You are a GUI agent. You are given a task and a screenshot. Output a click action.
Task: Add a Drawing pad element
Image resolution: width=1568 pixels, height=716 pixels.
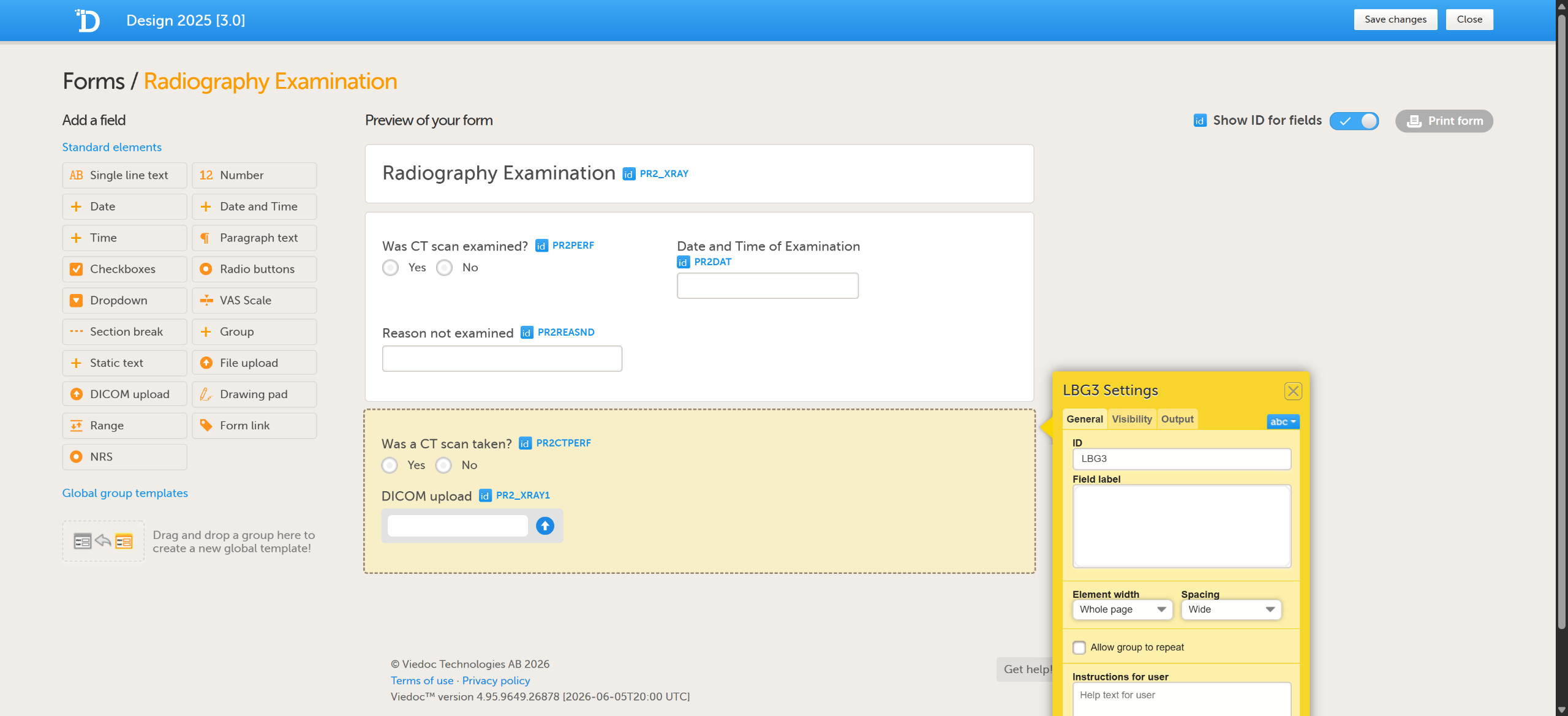click(254, 394)
